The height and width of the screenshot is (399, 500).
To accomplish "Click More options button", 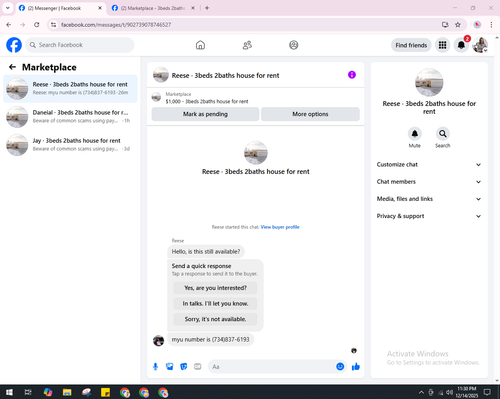I will (x=310, y=114).
